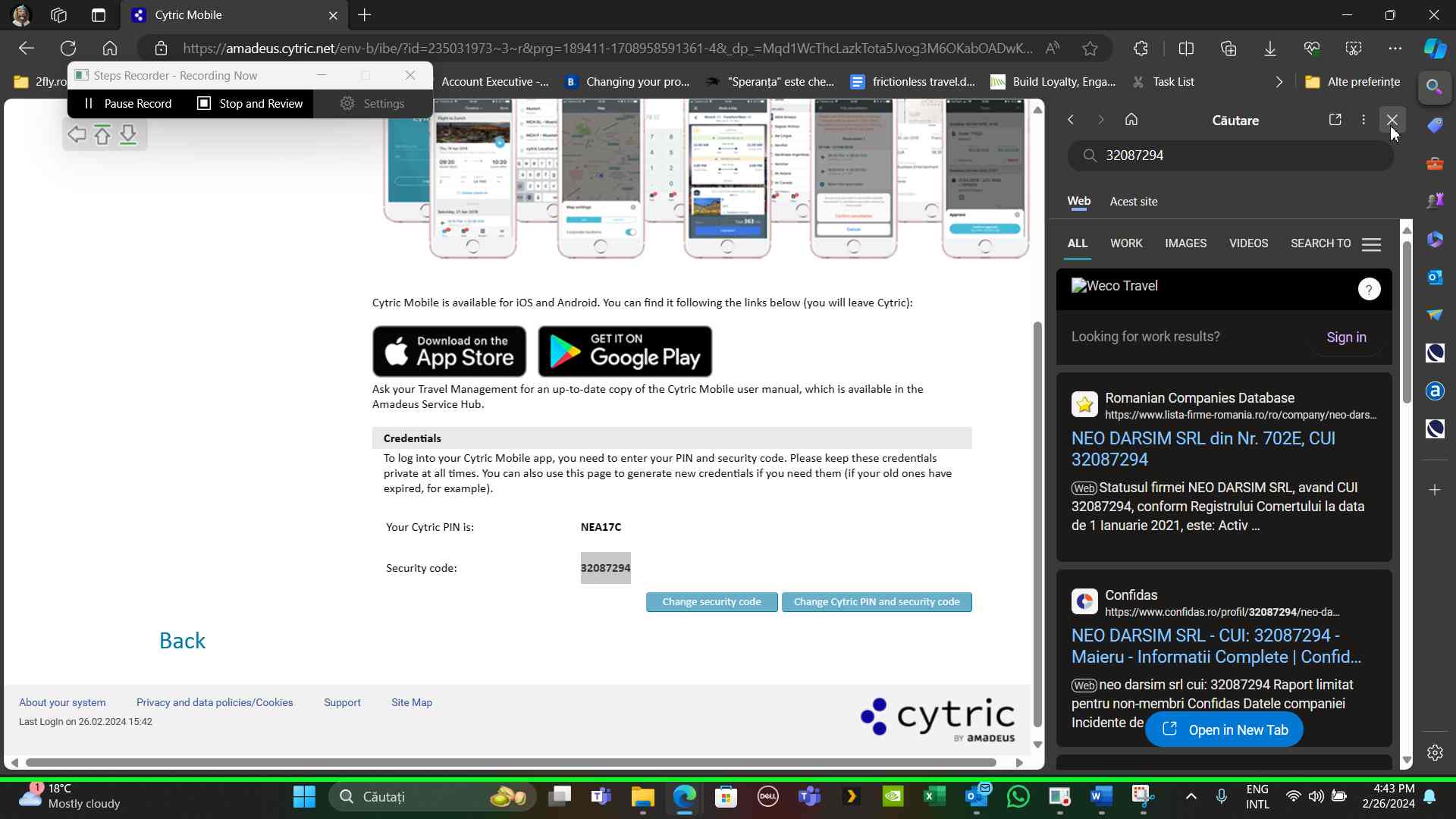Open sidebar Tools briefcase icon
1456x819 pixels.
point(1435,163)
